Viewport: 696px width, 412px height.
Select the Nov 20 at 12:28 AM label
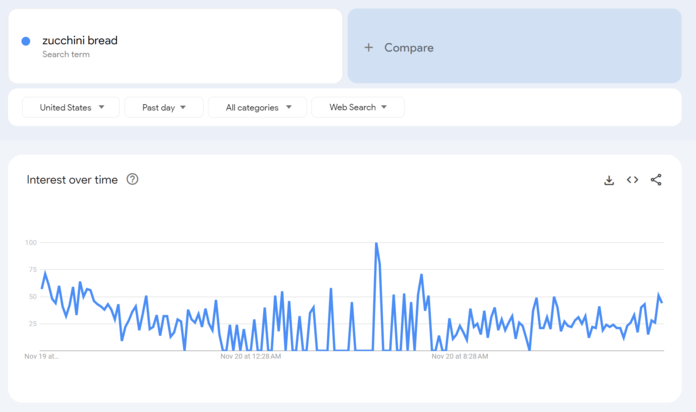250,355
